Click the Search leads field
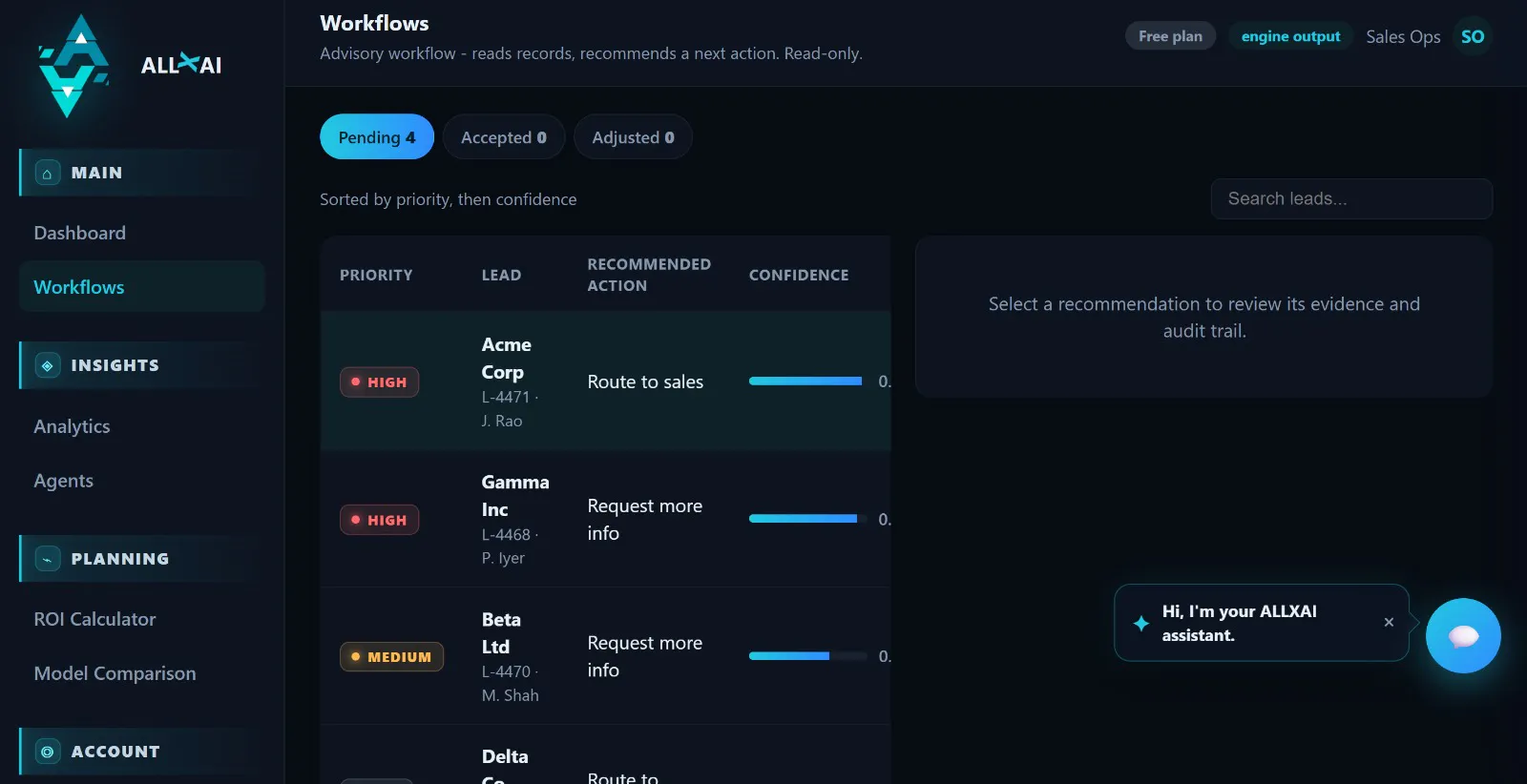The width and height of the screenshot is (1527, 784). [x=1351, y=198]
